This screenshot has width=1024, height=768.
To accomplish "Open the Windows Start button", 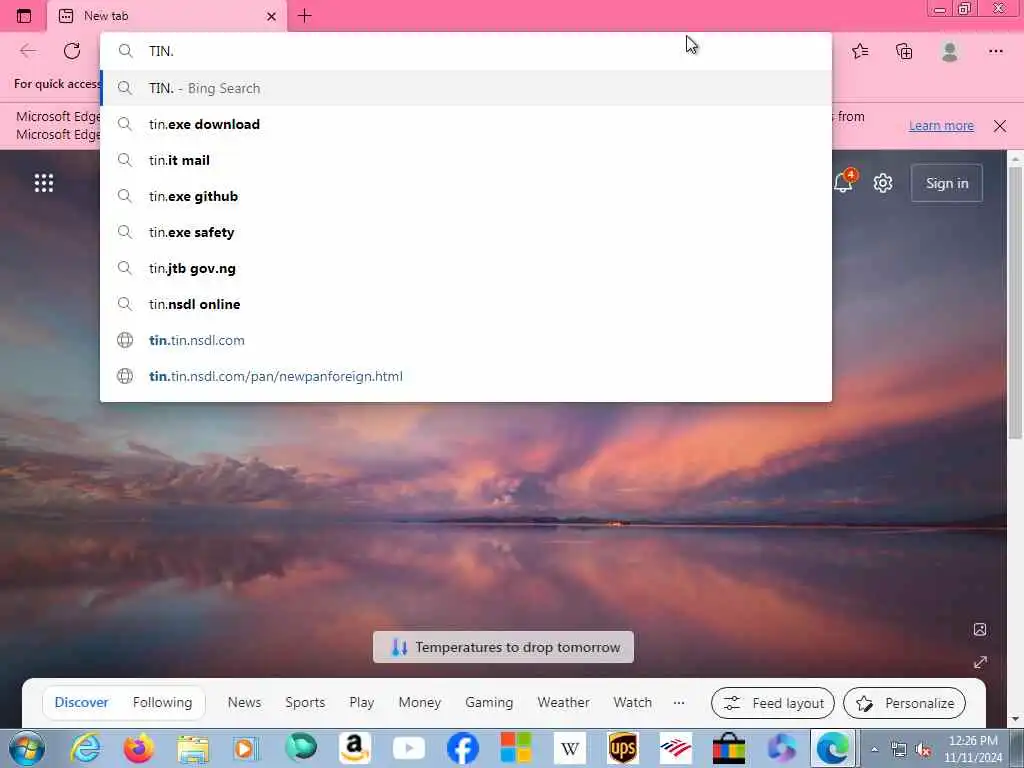I will tap(27, 748).
